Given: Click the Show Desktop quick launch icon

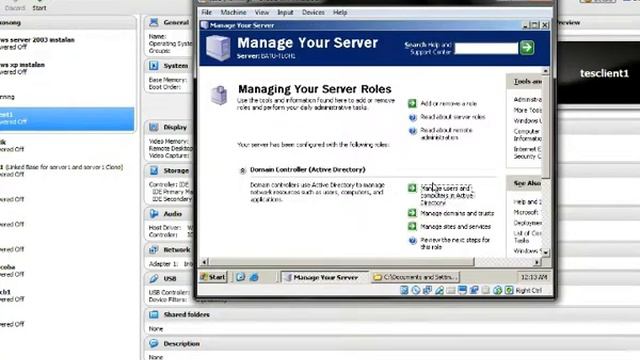Looking at the screenshot, I should click(x=241, y=277).
